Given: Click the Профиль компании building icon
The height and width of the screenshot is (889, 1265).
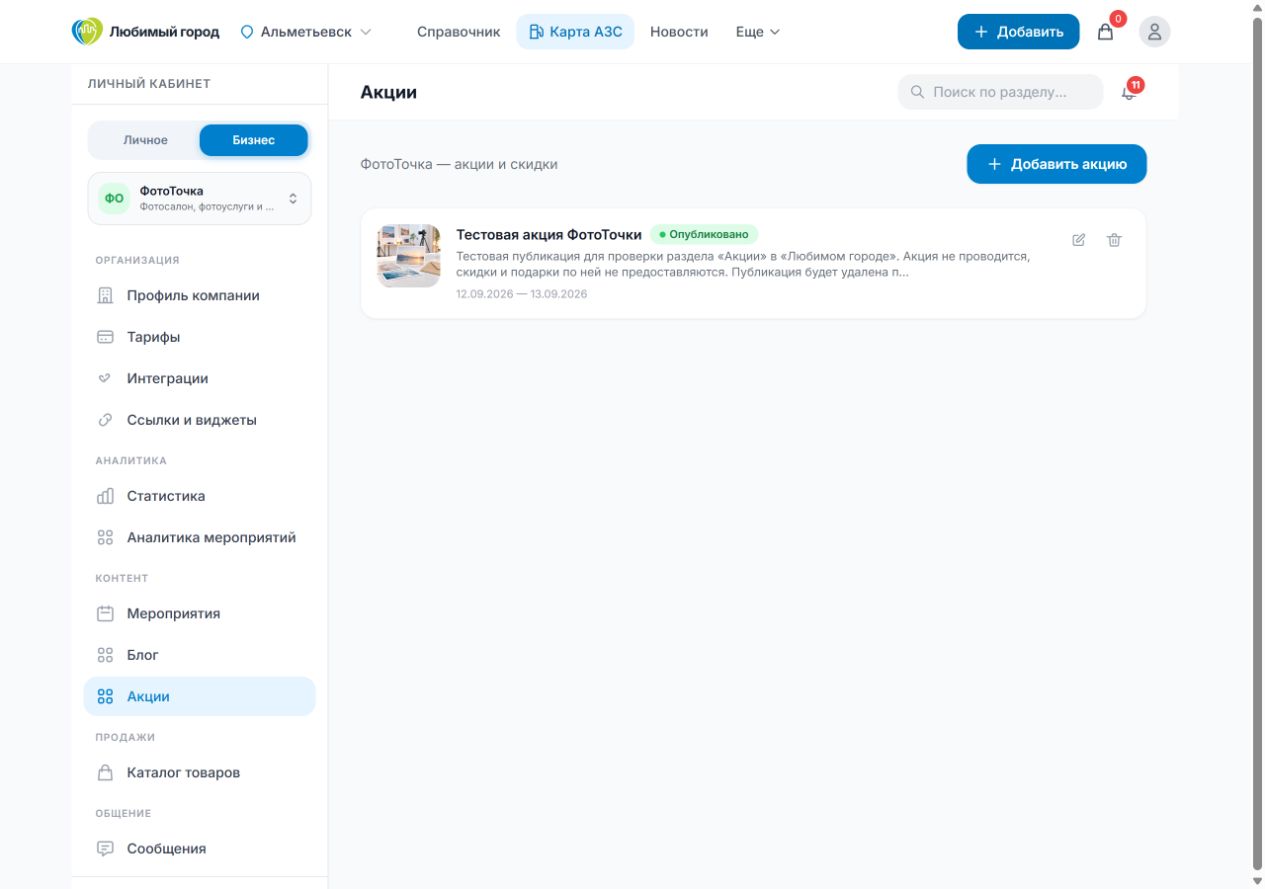Looking at the screenshot, I should (x=105, y=296).
